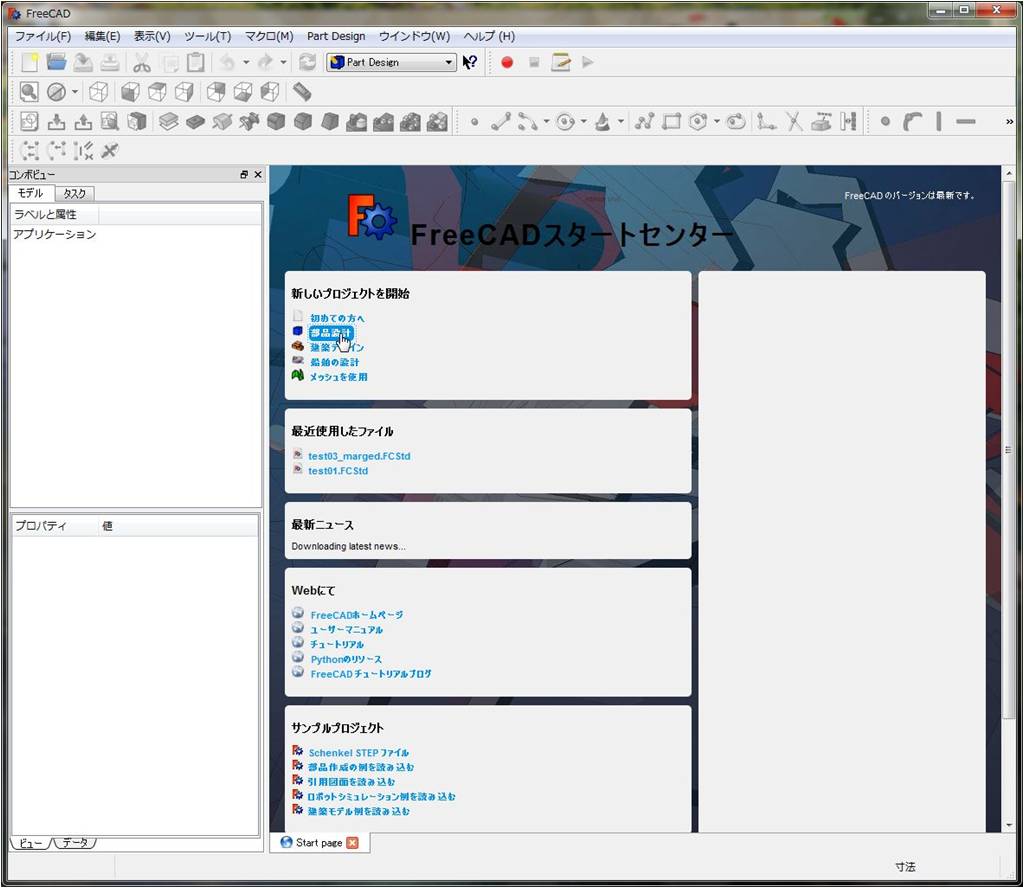Fit all content with the magnifier icon

pyautogui.click(x=29, y=92)
